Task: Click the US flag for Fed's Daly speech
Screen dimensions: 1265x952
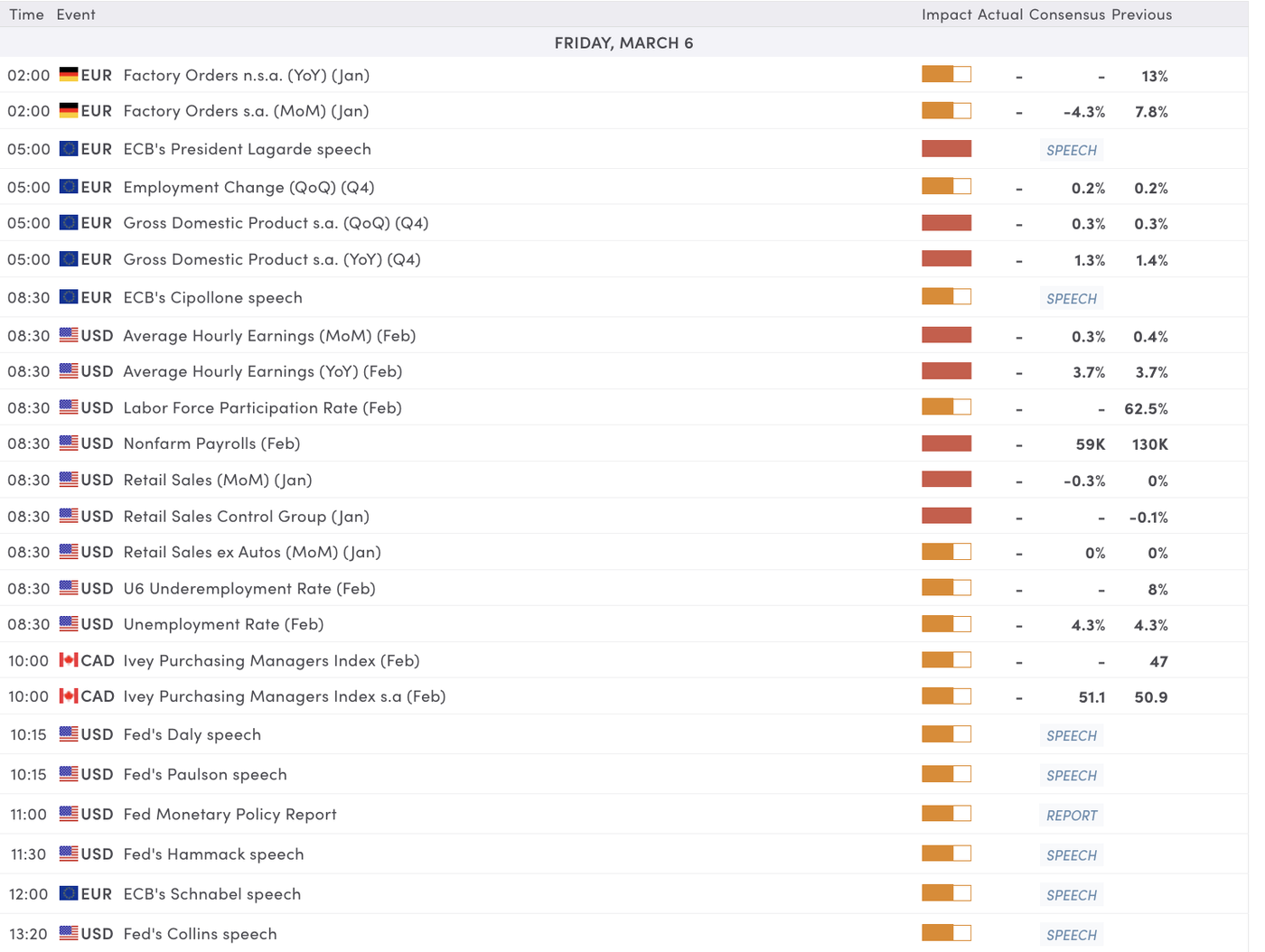Action: 69,733
